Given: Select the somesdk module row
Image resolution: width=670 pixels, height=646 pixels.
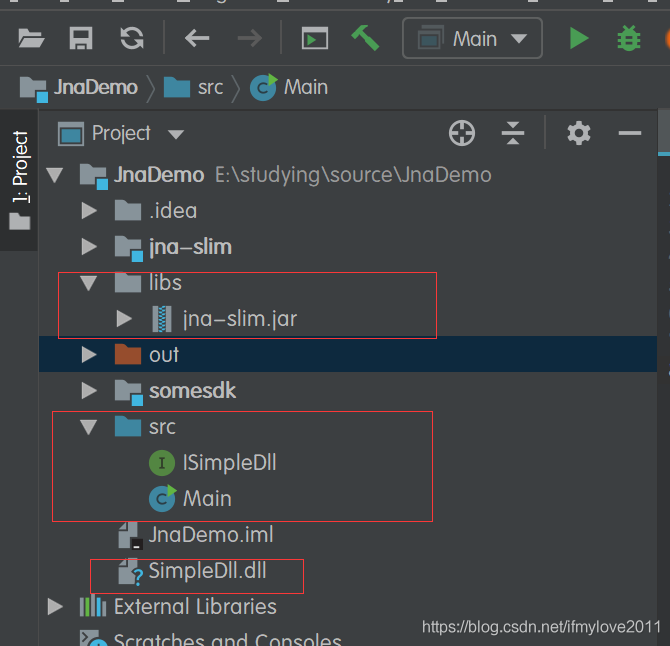Looking at the screenshot, I should tap(348, 391).
